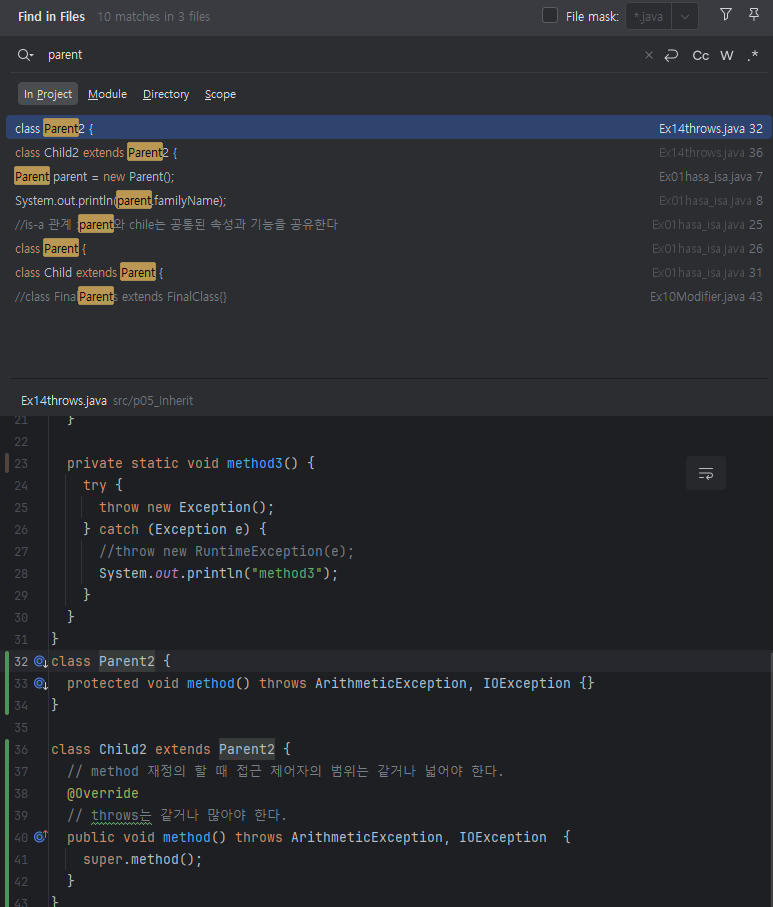Pin the Find in Files window

(x=753, y=14)
